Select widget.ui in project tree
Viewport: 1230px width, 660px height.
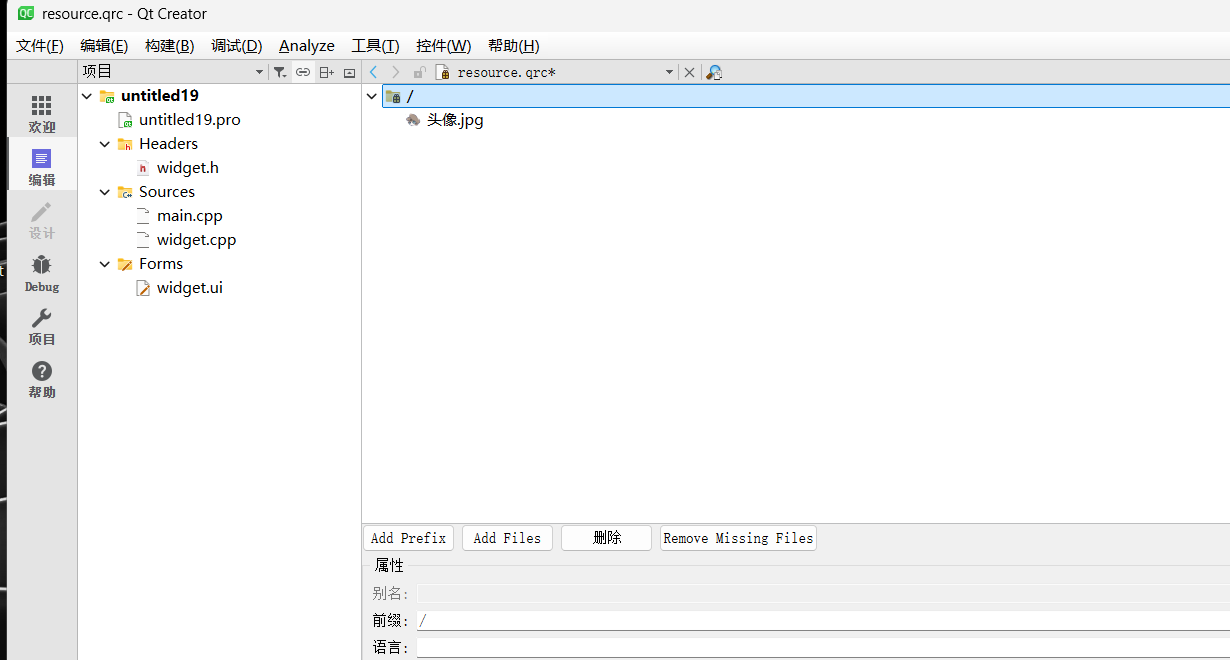tap(190, 288)
